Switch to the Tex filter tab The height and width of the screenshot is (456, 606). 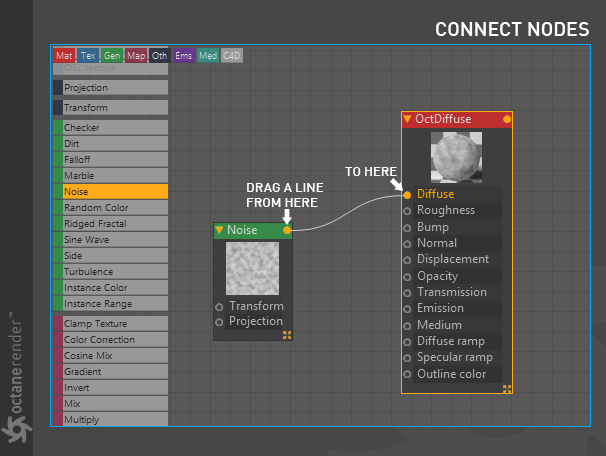[x=88, y=56]
